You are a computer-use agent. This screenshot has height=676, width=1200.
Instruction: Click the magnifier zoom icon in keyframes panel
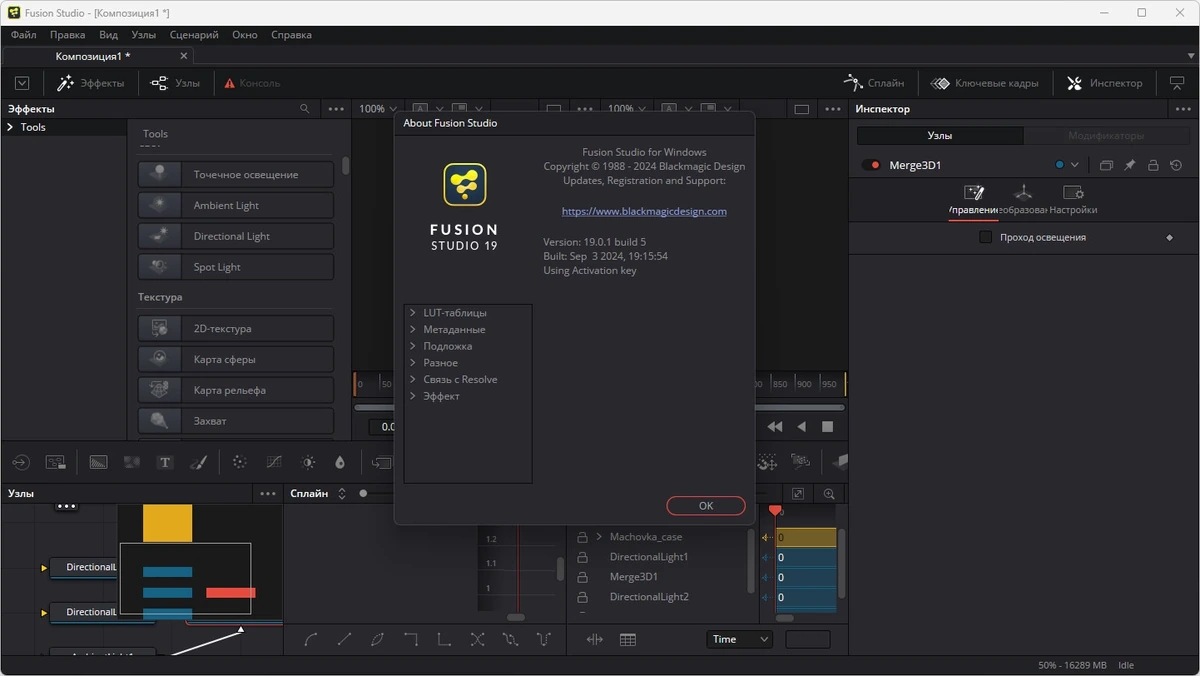829,494
